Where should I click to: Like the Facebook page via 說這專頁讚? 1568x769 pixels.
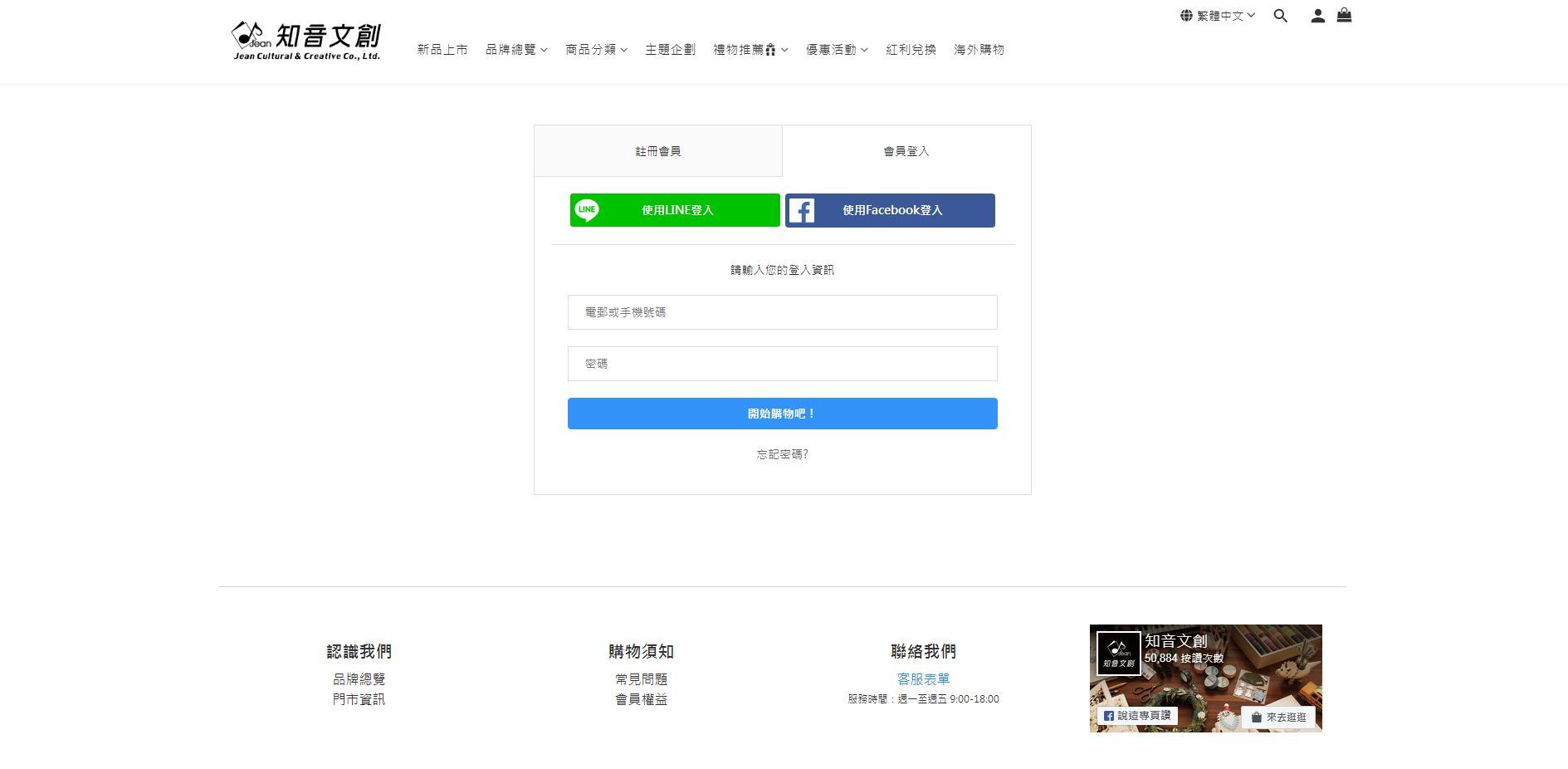click(x=1136, y=715)
